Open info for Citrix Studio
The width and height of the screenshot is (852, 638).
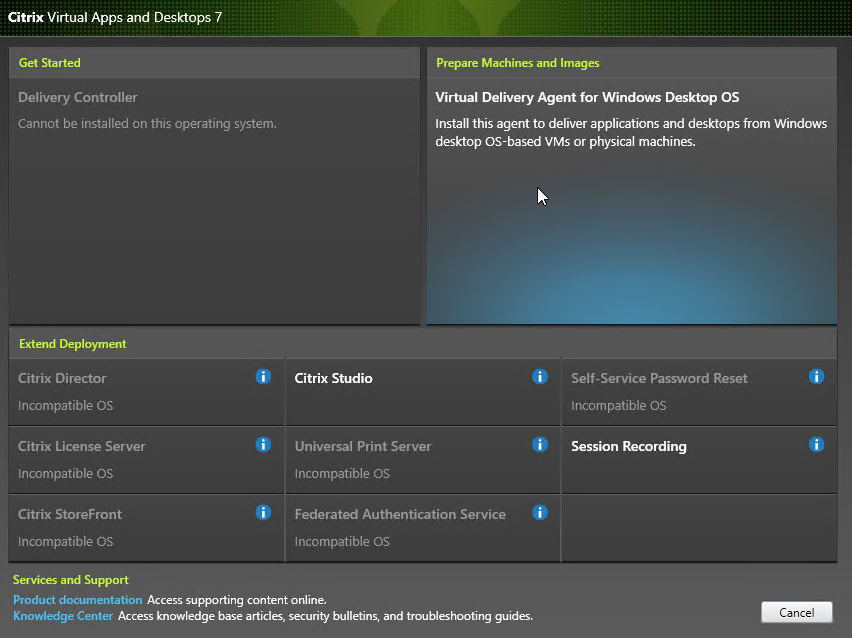540,377
